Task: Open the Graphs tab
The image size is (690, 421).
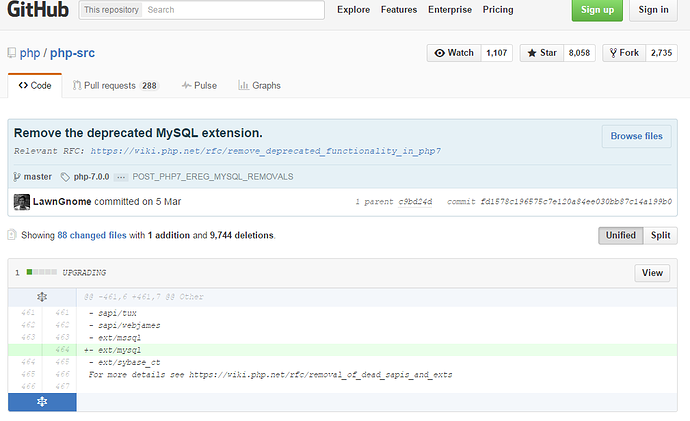Action: coord(259,85)
